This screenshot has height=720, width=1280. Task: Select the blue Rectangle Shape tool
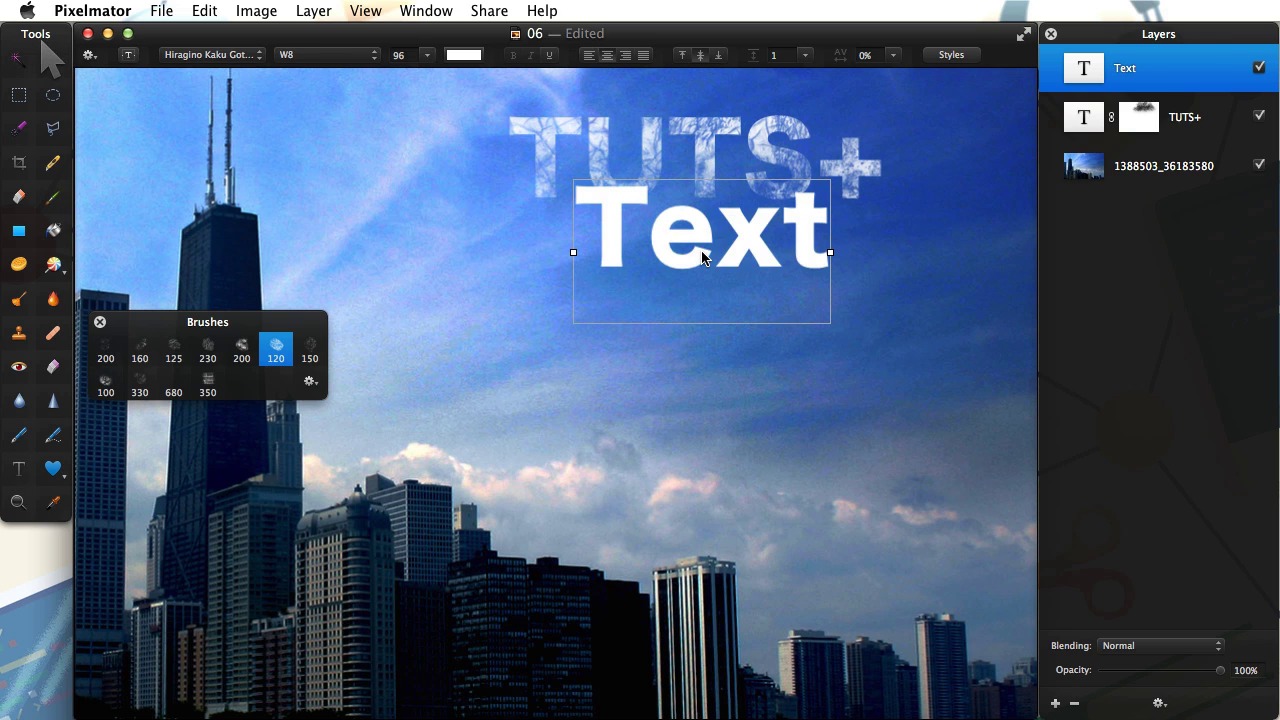(x=18, y=231)
